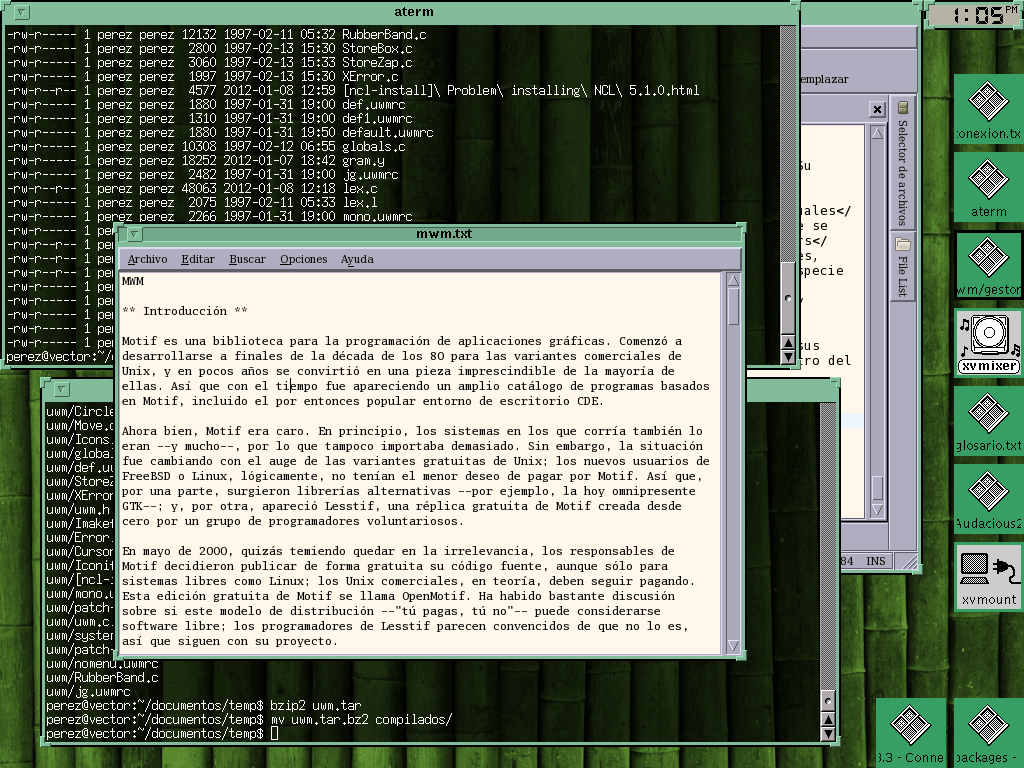
Task: Open the Buscar menu
Action: coord(248,259)
